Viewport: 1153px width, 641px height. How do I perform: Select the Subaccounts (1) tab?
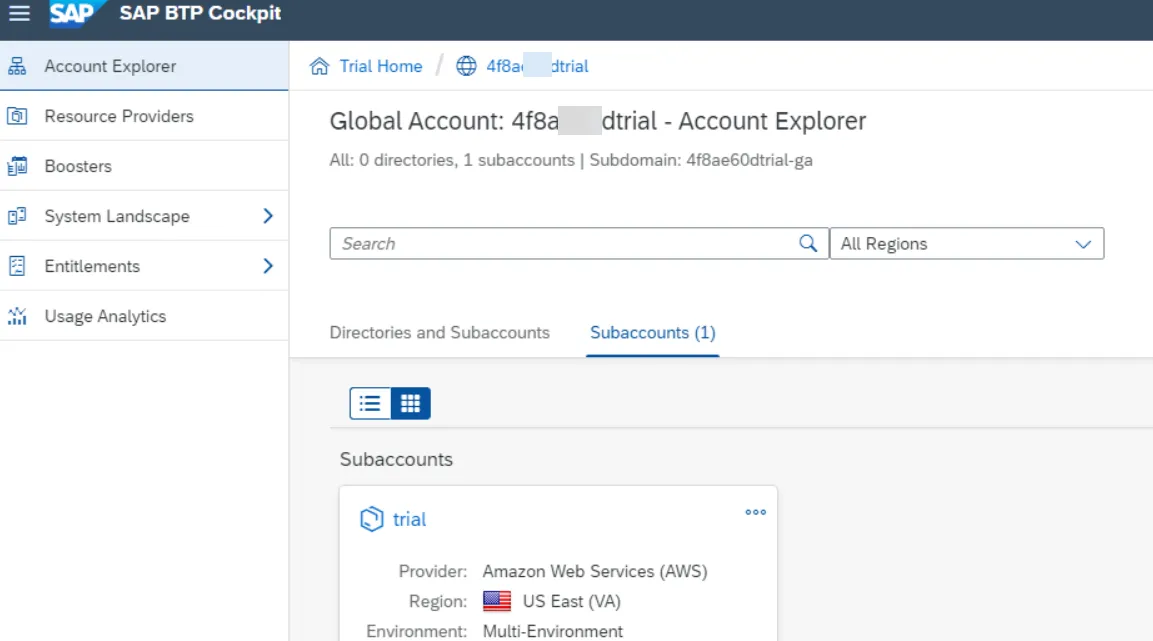[653, 332]
